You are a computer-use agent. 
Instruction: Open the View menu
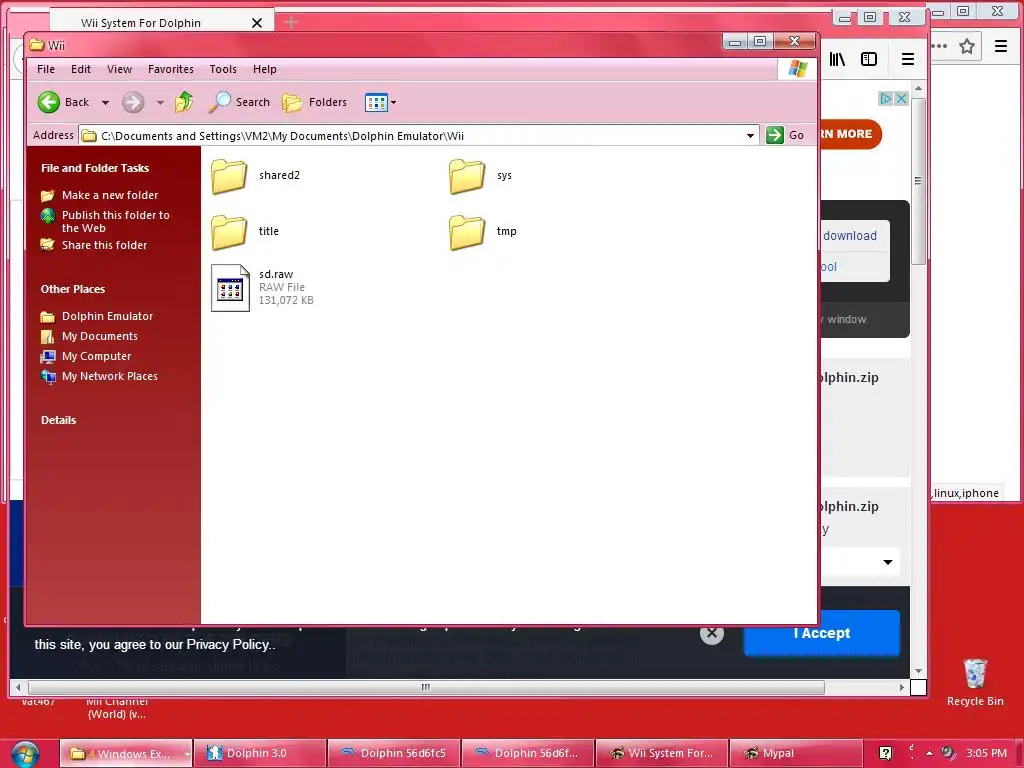pos(120,69)
